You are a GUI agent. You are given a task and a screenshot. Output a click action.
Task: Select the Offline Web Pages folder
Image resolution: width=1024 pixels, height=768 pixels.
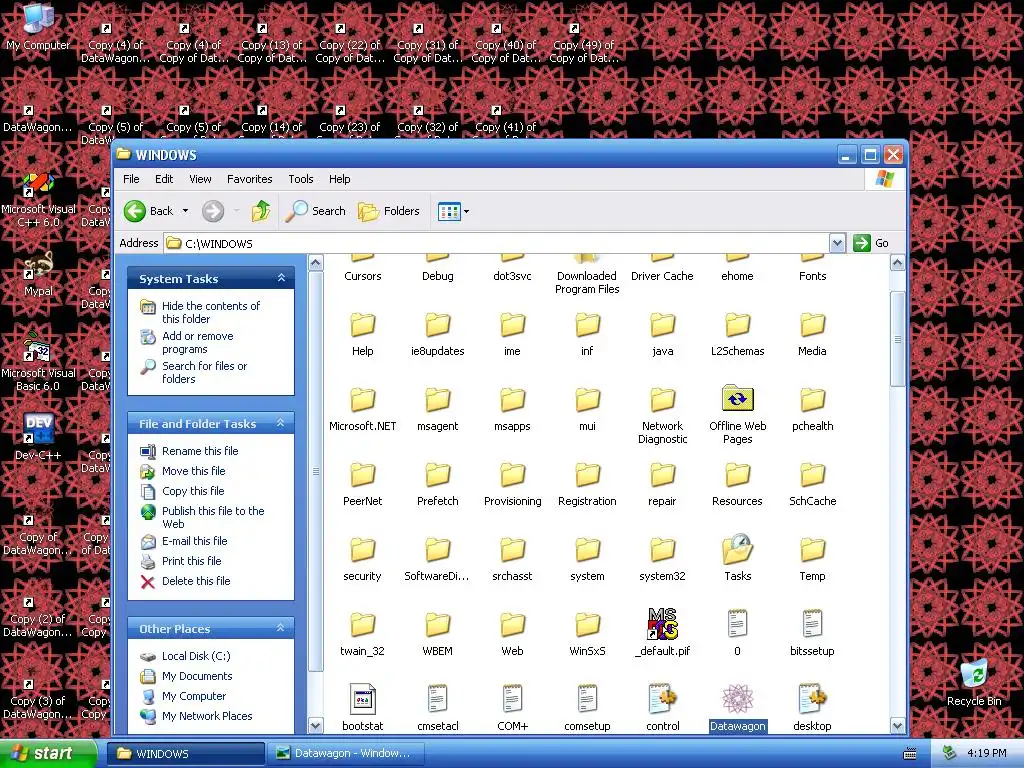pyautogui.click(x=737, y=398)
